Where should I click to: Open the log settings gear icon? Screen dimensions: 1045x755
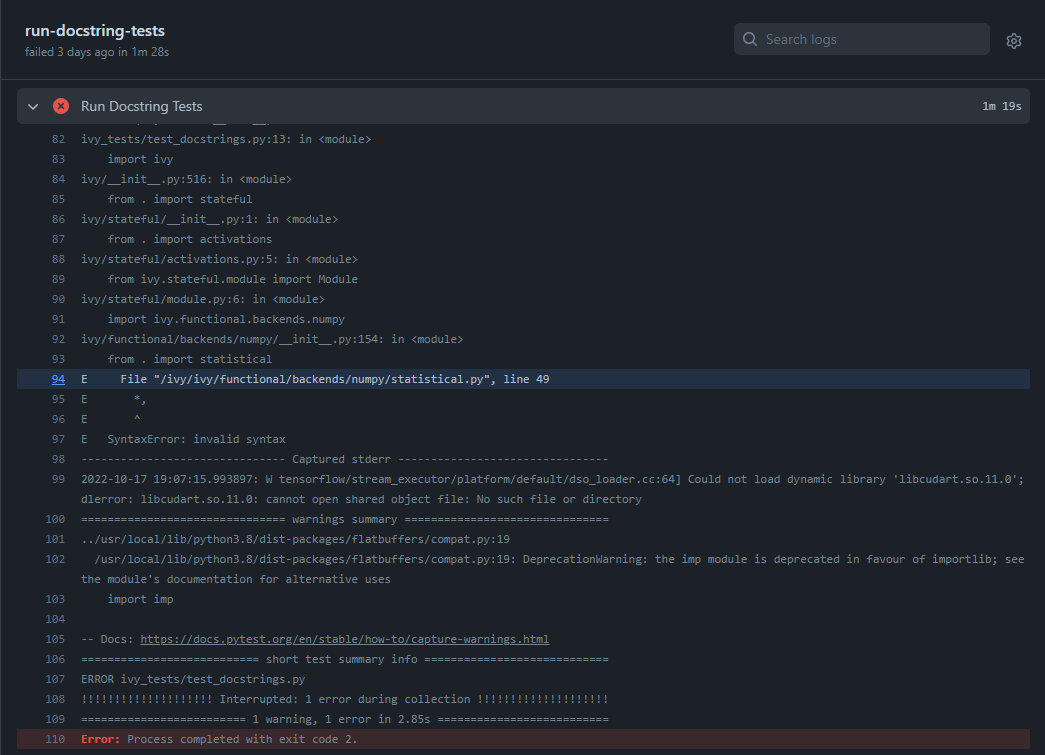[1014, 41]
